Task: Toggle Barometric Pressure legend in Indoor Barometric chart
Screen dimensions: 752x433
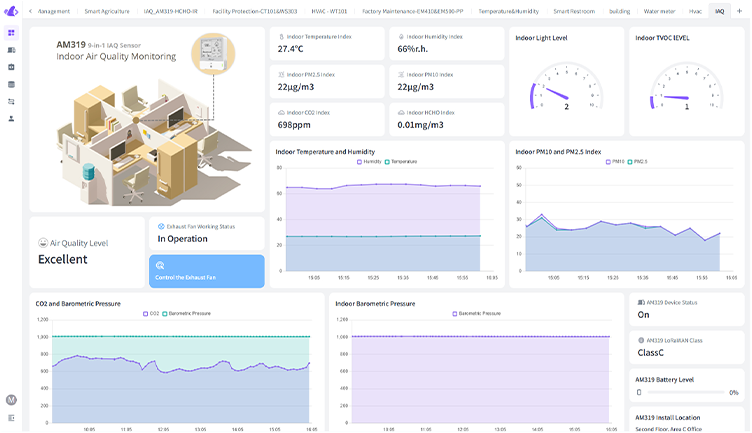Action: [476, 313]
